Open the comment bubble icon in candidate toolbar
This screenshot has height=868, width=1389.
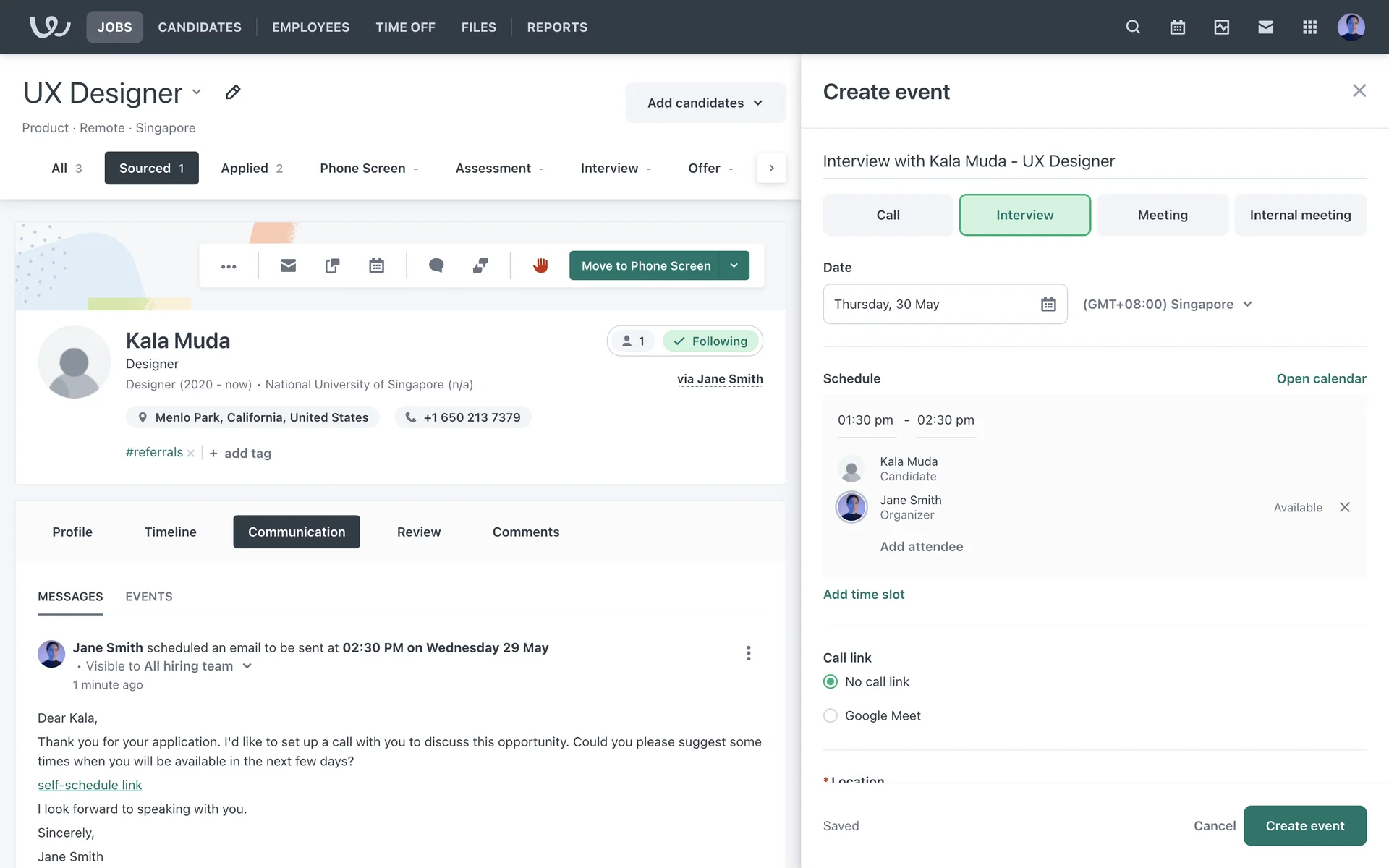(x=436, y=265)
